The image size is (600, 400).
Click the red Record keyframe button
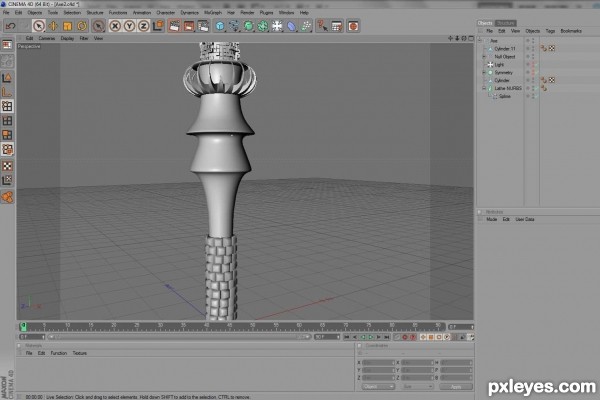click(x=404, y=337)
